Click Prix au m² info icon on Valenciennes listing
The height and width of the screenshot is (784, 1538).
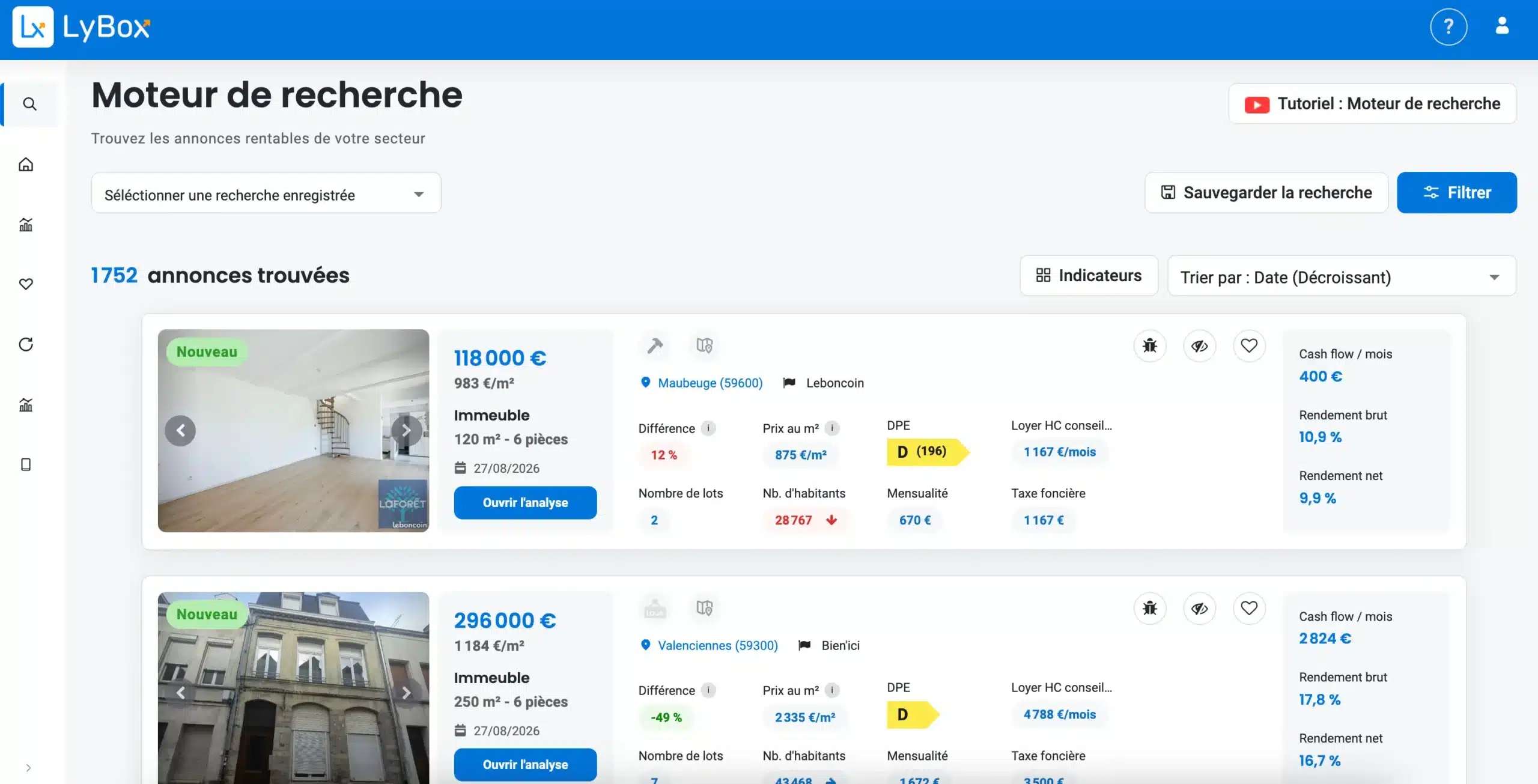pos(832,690)
